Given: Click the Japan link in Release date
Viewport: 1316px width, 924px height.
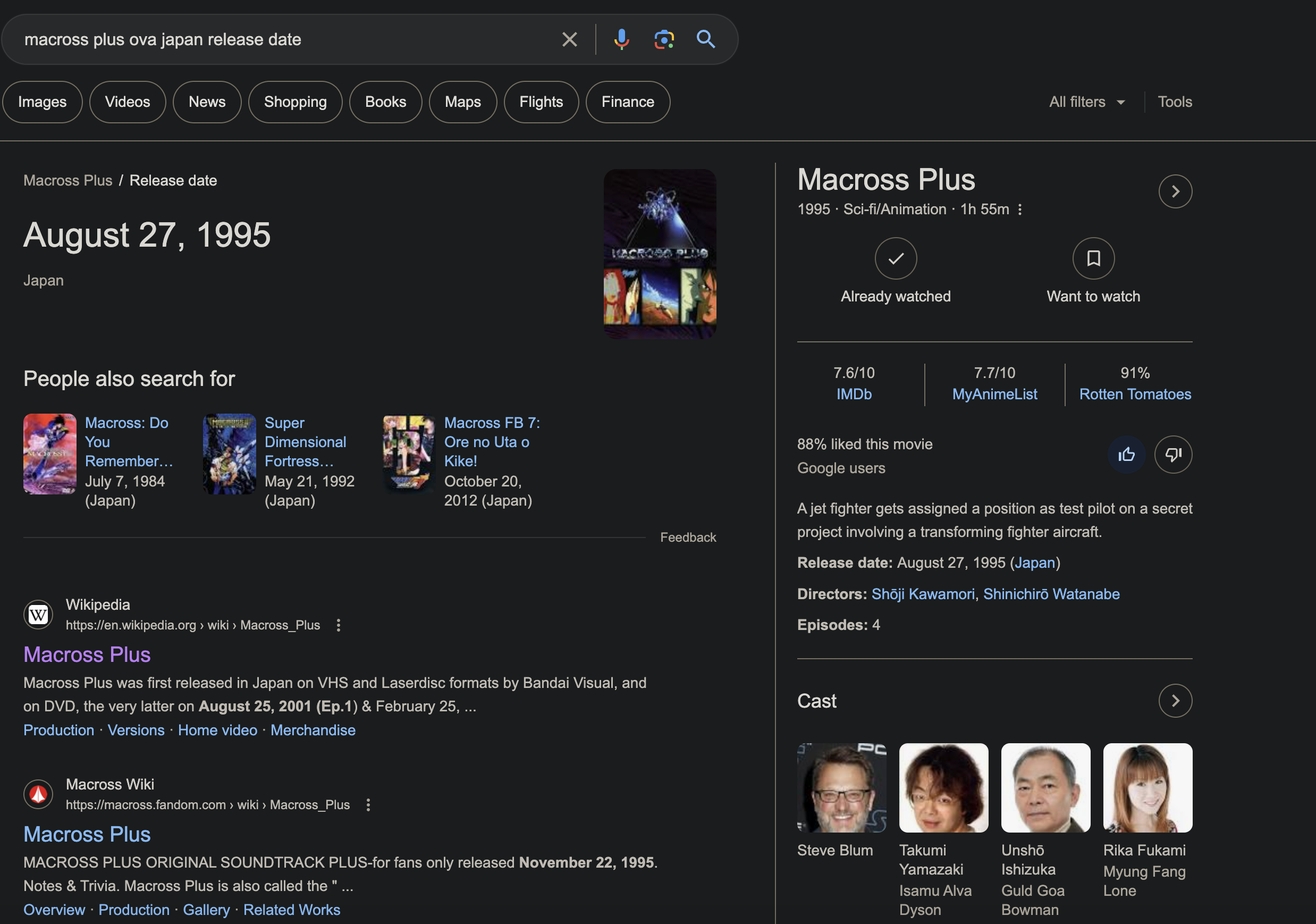Looking at the screenshot, I should (x=1035, y=563).
